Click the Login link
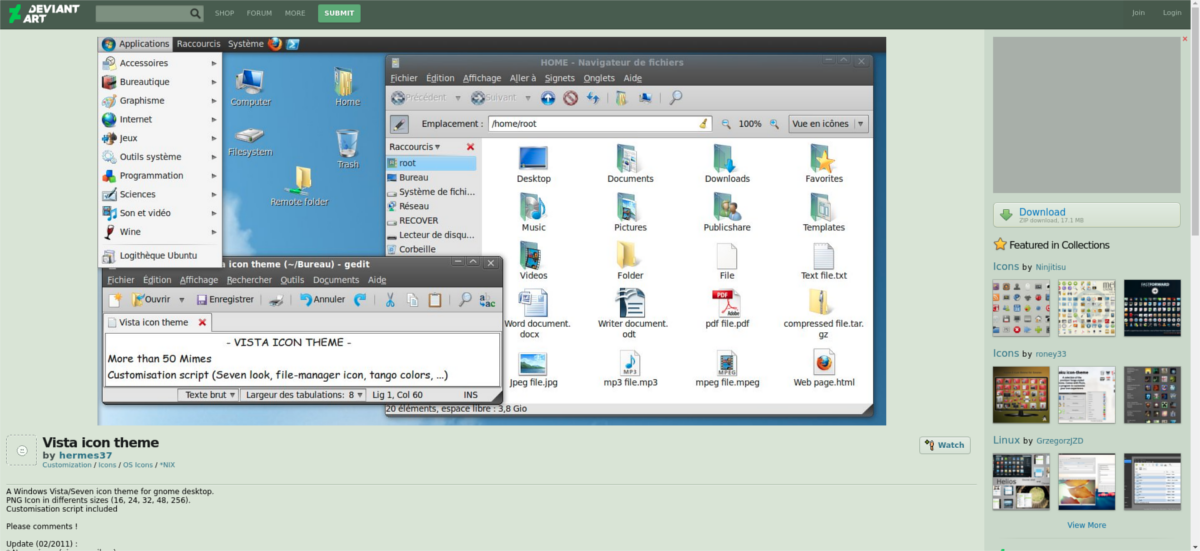 (1172, 13)
